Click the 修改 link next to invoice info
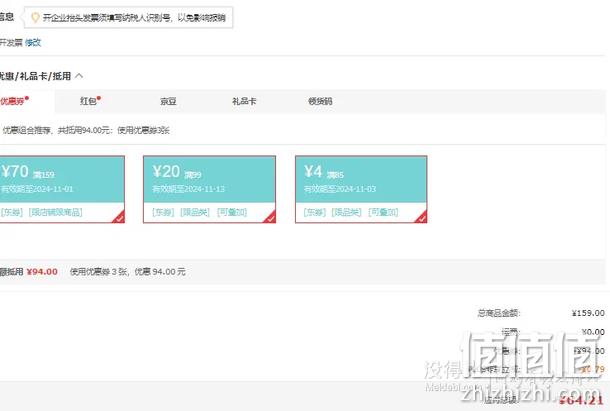The width and height of the screenshot is (610, 411). tap(33, 42)
